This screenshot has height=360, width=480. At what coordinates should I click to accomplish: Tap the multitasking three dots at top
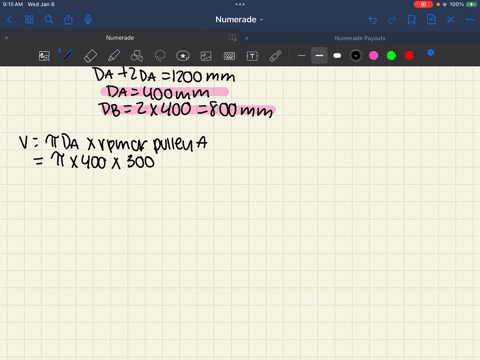(240, 4)
